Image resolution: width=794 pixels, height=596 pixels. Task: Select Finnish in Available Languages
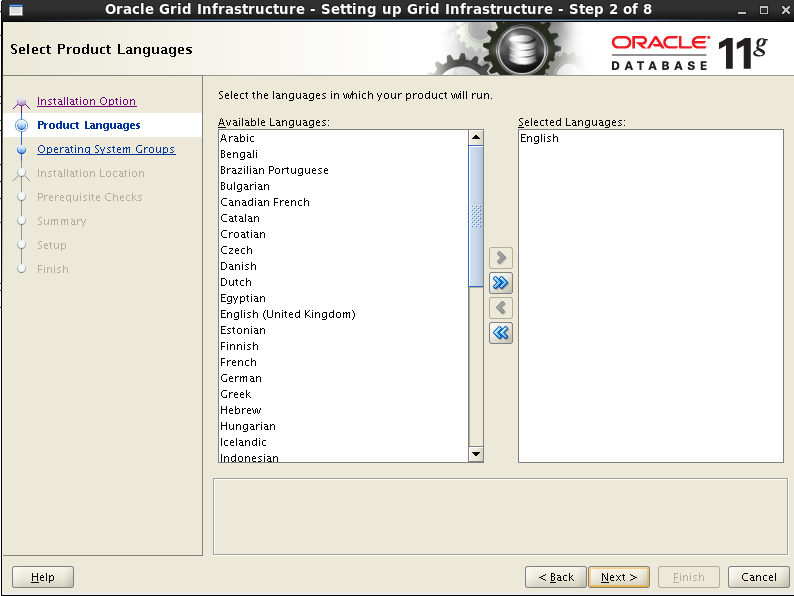point(344,346)
